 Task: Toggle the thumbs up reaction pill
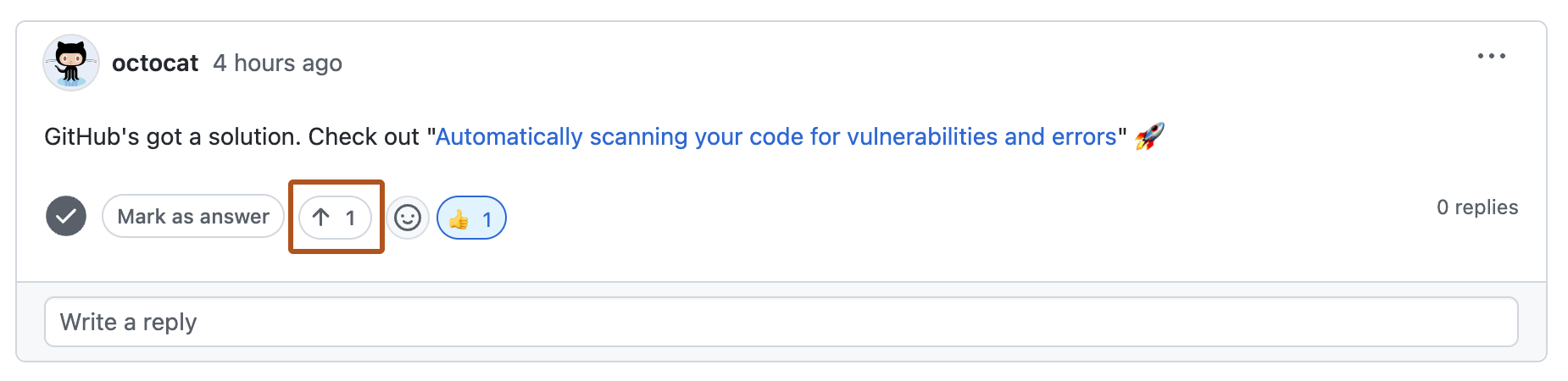[x=471, y=218]
